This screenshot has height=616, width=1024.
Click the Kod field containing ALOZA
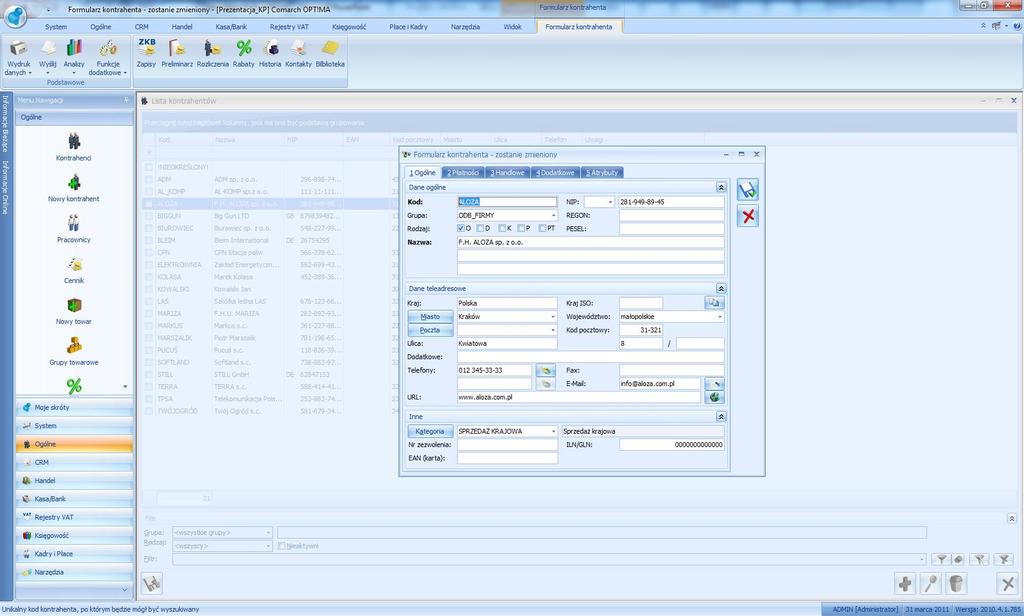click(x=507, y=202)
